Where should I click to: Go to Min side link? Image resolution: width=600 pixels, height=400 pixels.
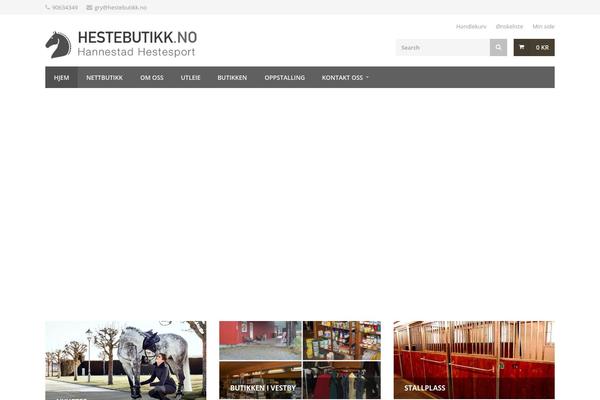pyautogui.click(x=543, y=26)
